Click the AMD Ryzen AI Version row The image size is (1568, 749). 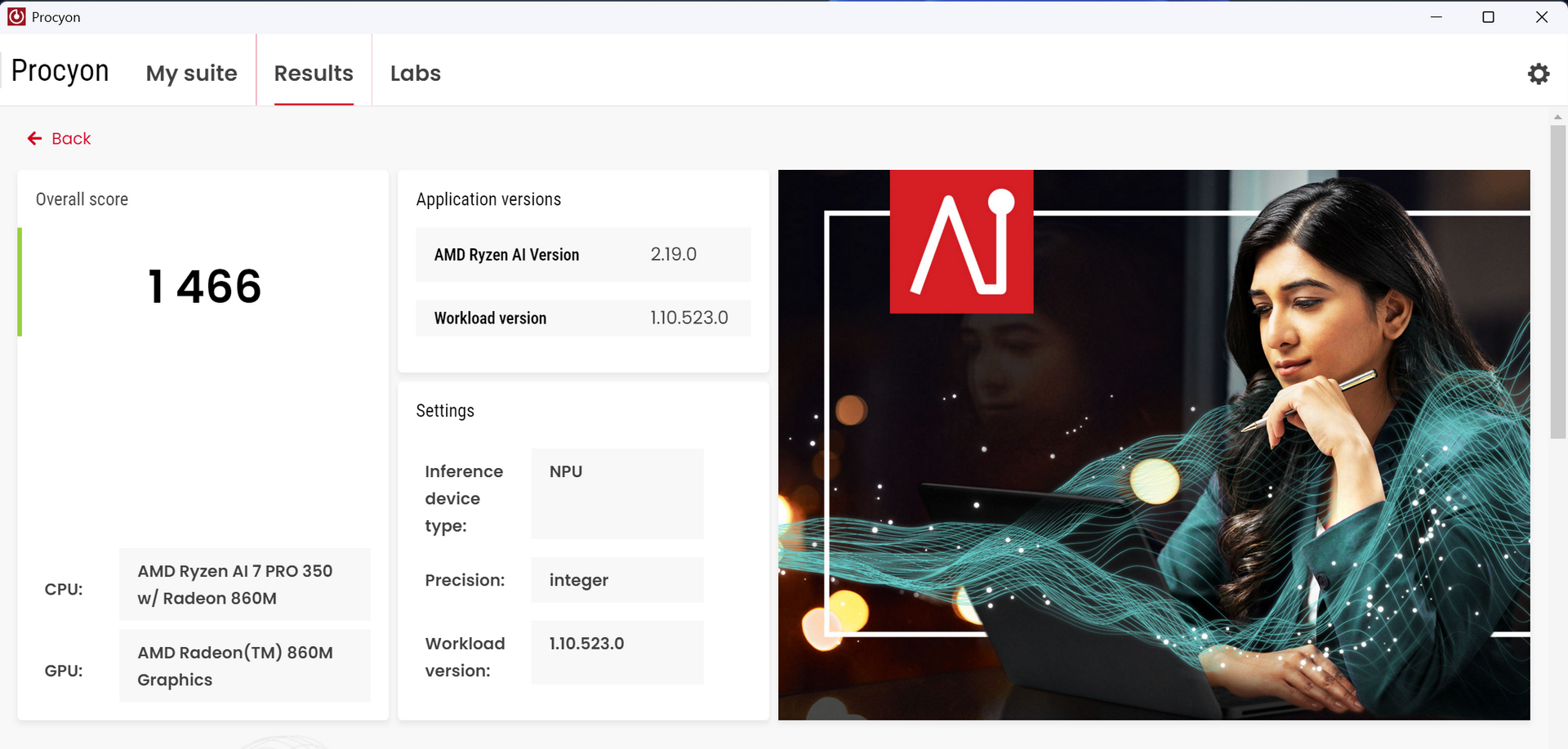coord(582,255)
